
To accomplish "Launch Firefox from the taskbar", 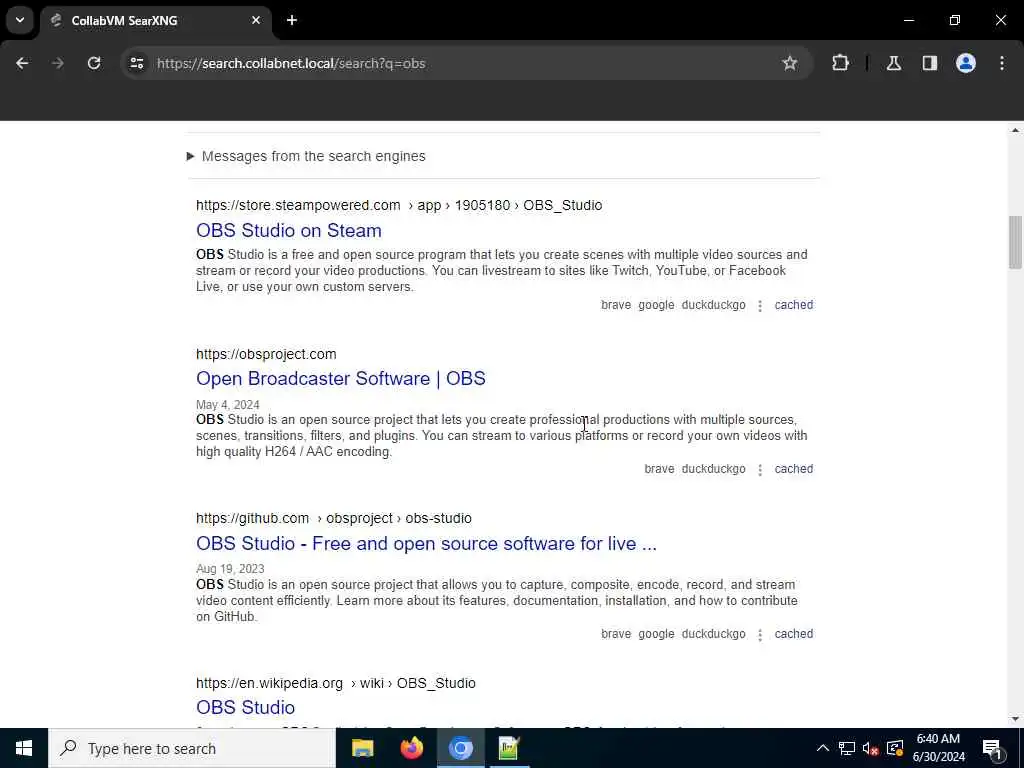I will pyautogui.click(x=411, y=748).
